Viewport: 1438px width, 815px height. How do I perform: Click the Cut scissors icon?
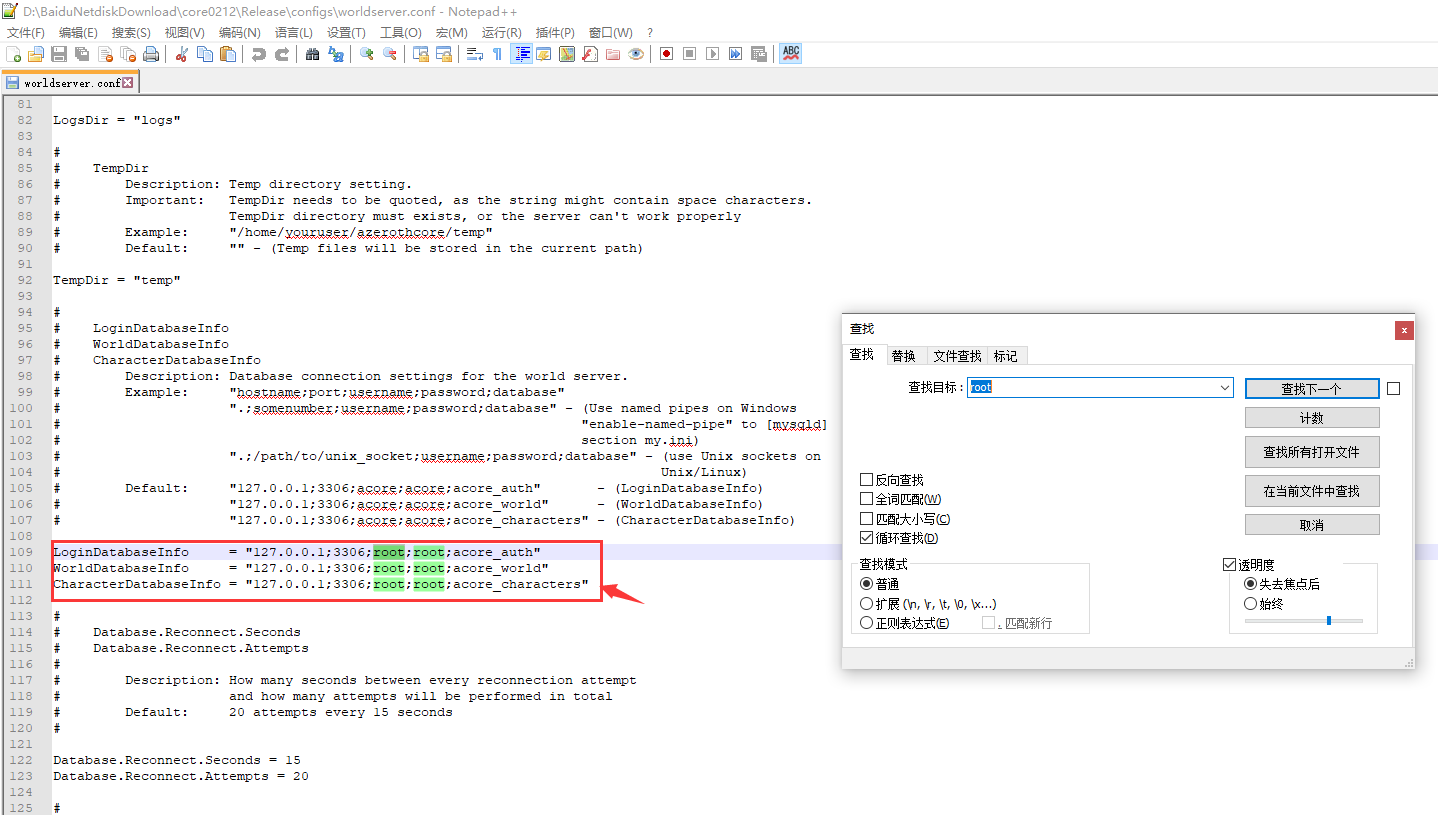181,54
